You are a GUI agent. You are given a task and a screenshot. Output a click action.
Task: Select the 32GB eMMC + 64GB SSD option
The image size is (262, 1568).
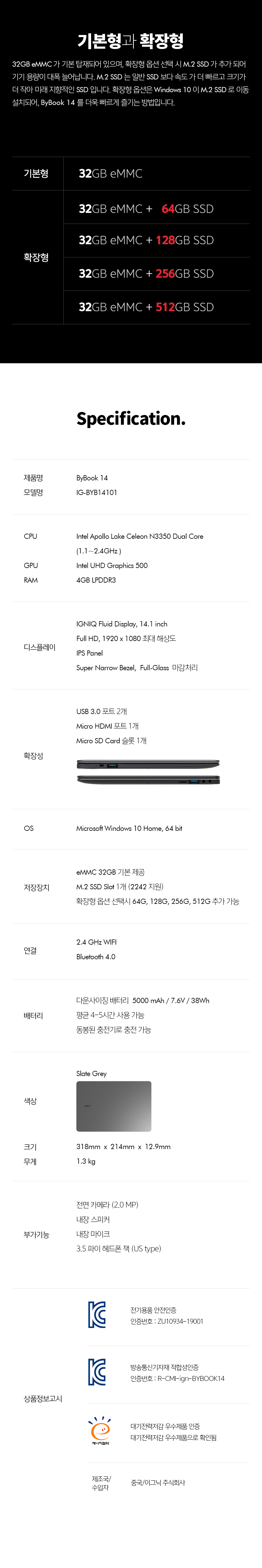146,209
